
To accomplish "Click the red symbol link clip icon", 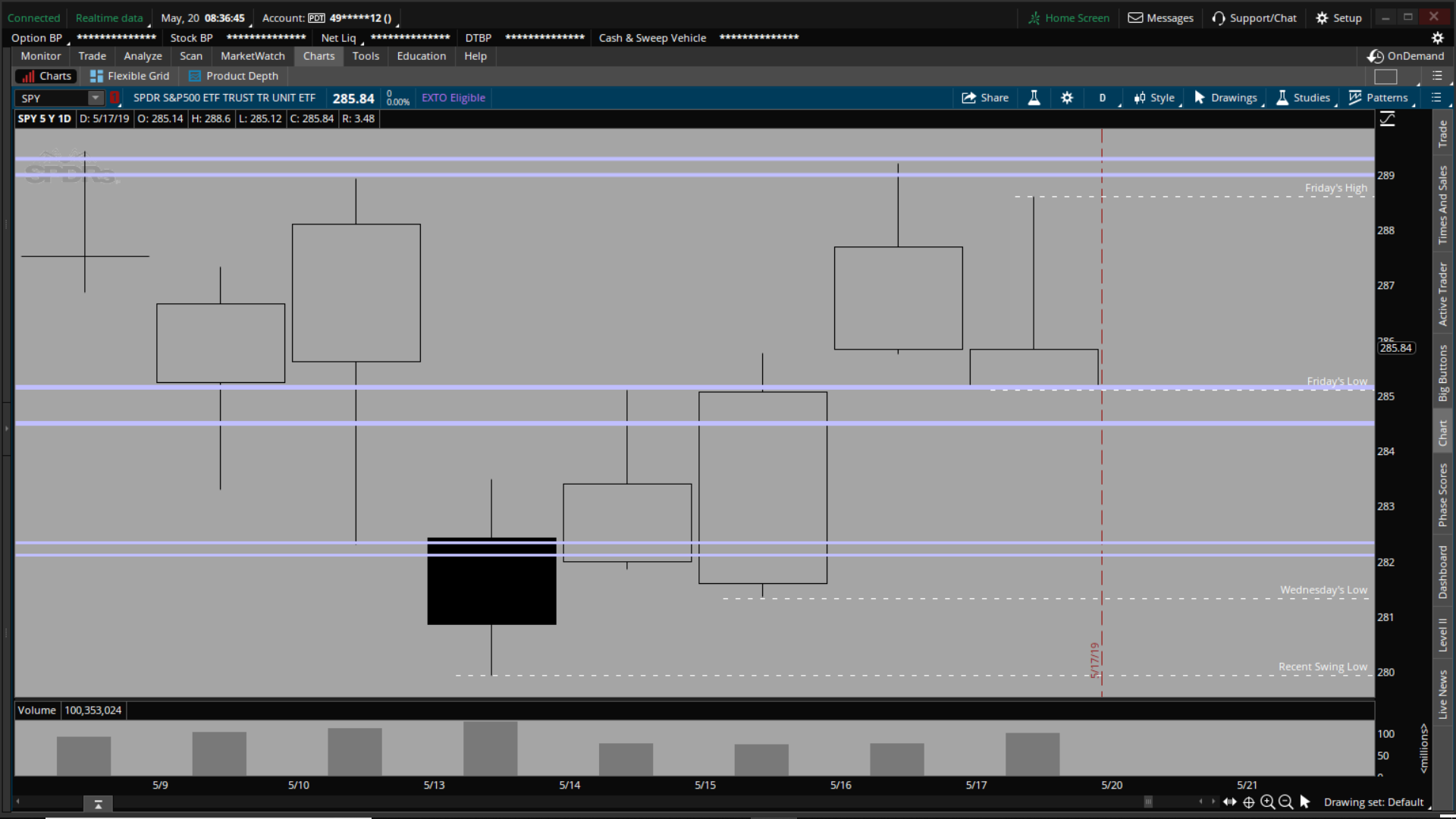I will 115,98.
